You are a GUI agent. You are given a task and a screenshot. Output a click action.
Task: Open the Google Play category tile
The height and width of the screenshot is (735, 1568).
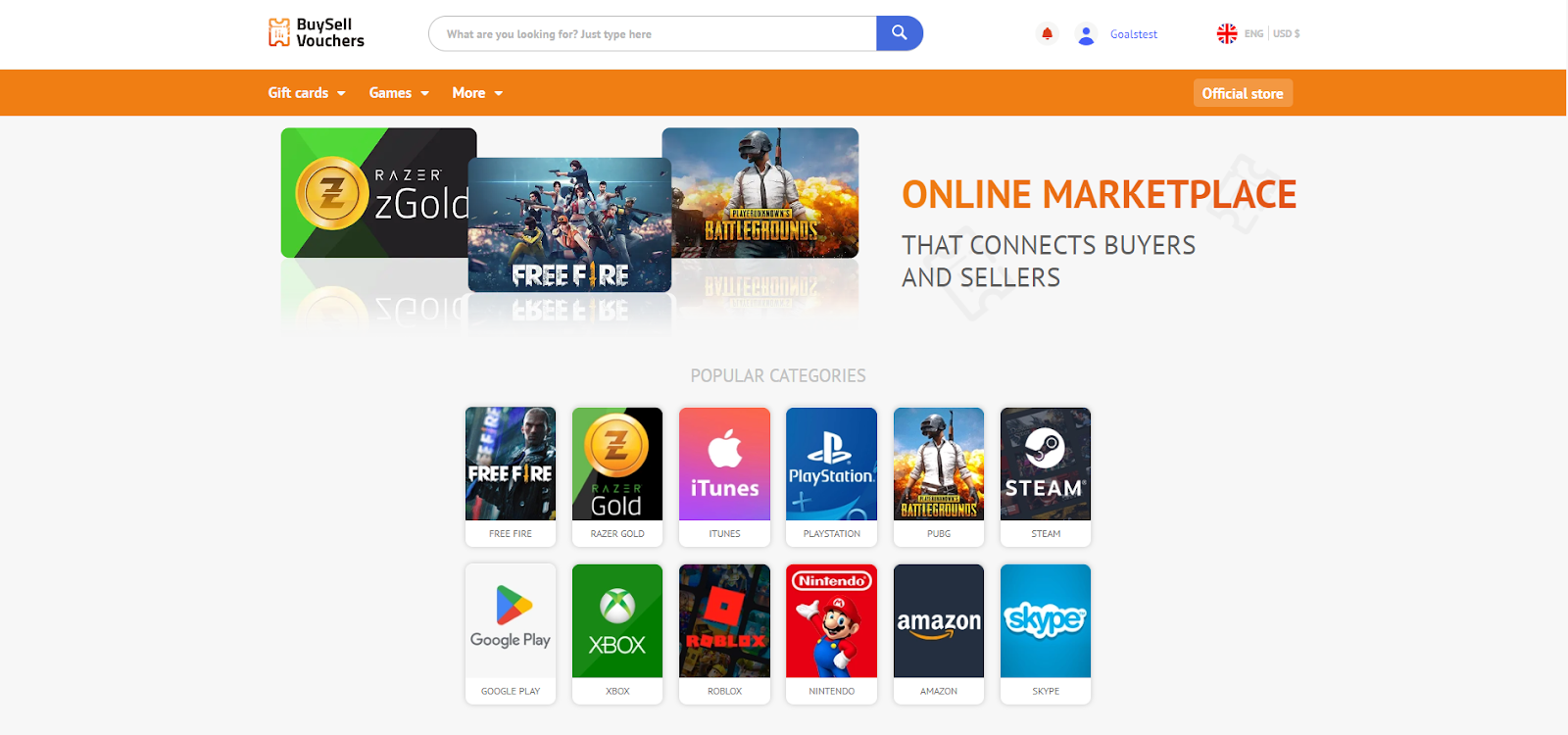511,633
